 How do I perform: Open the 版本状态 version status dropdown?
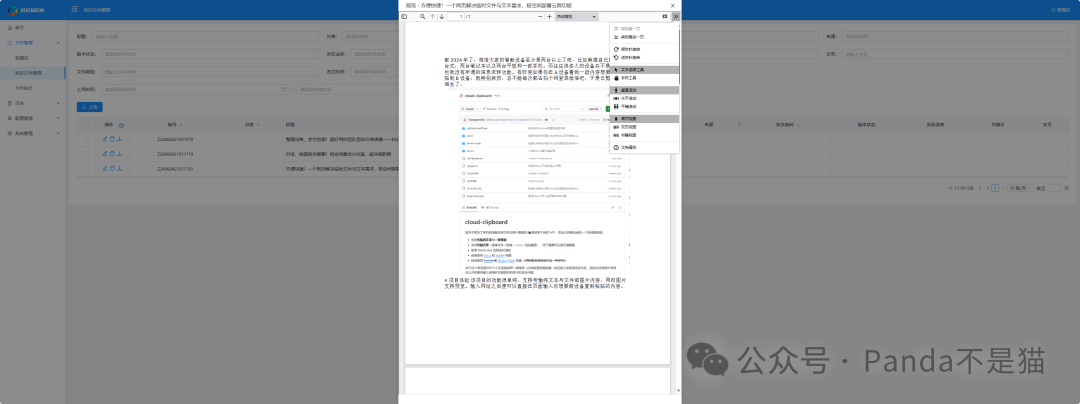210,54
